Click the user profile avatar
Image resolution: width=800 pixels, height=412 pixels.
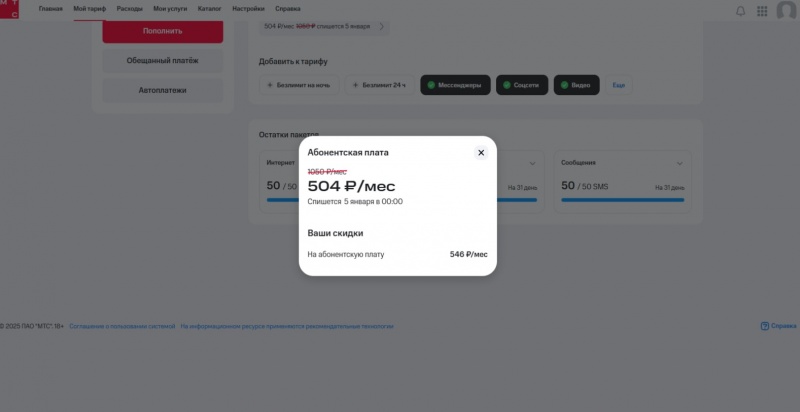click(786, 10)
